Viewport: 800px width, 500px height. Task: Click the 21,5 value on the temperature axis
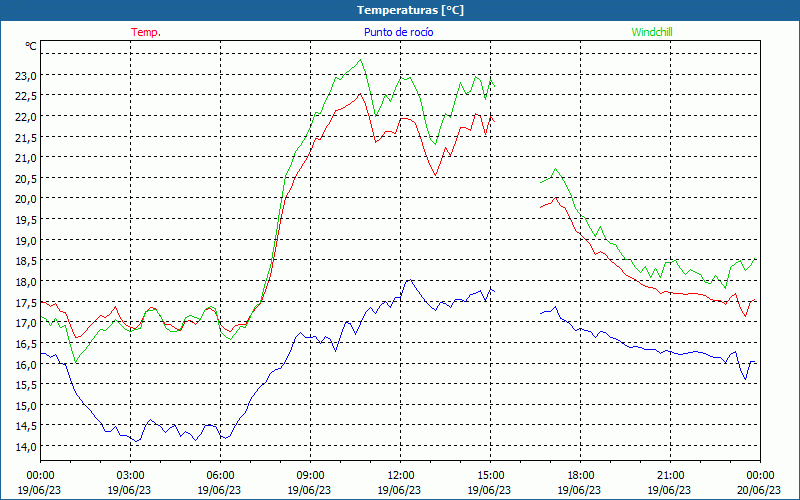coord(26,137)
